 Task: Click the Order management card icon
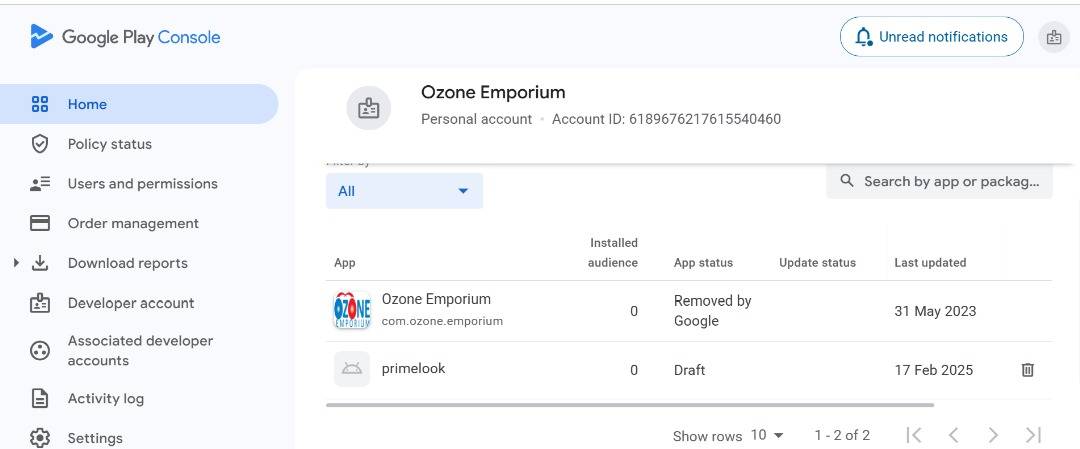[40, 223]
